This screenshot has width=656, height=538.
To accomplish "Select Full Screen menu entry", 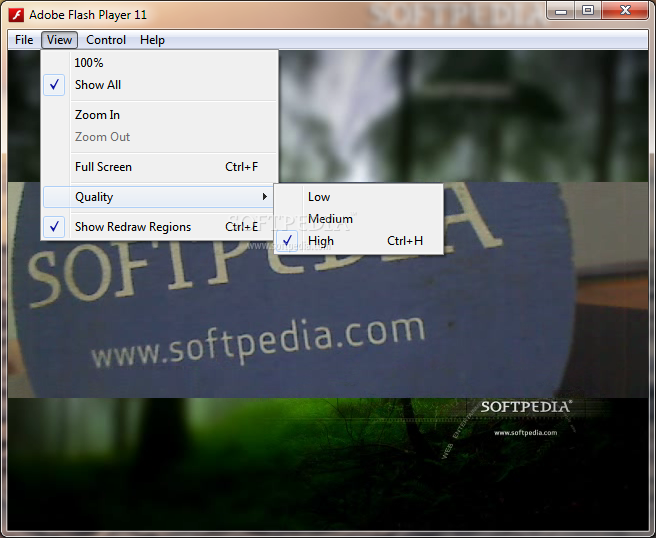I will click(x=160, y=167).
